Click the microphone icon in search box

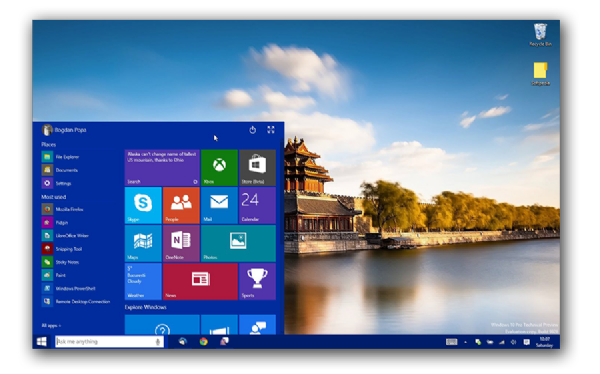coord(158,342)
